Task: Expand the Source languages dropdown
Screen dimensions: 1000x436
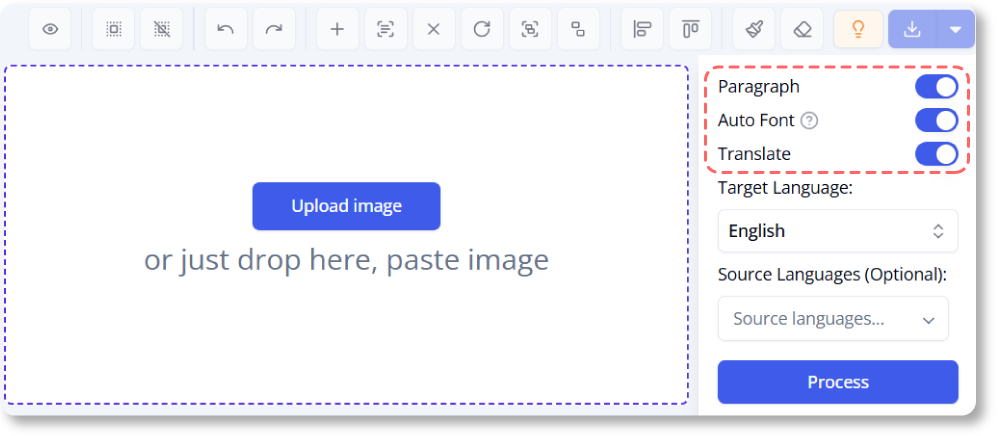Action: (832, 319)
